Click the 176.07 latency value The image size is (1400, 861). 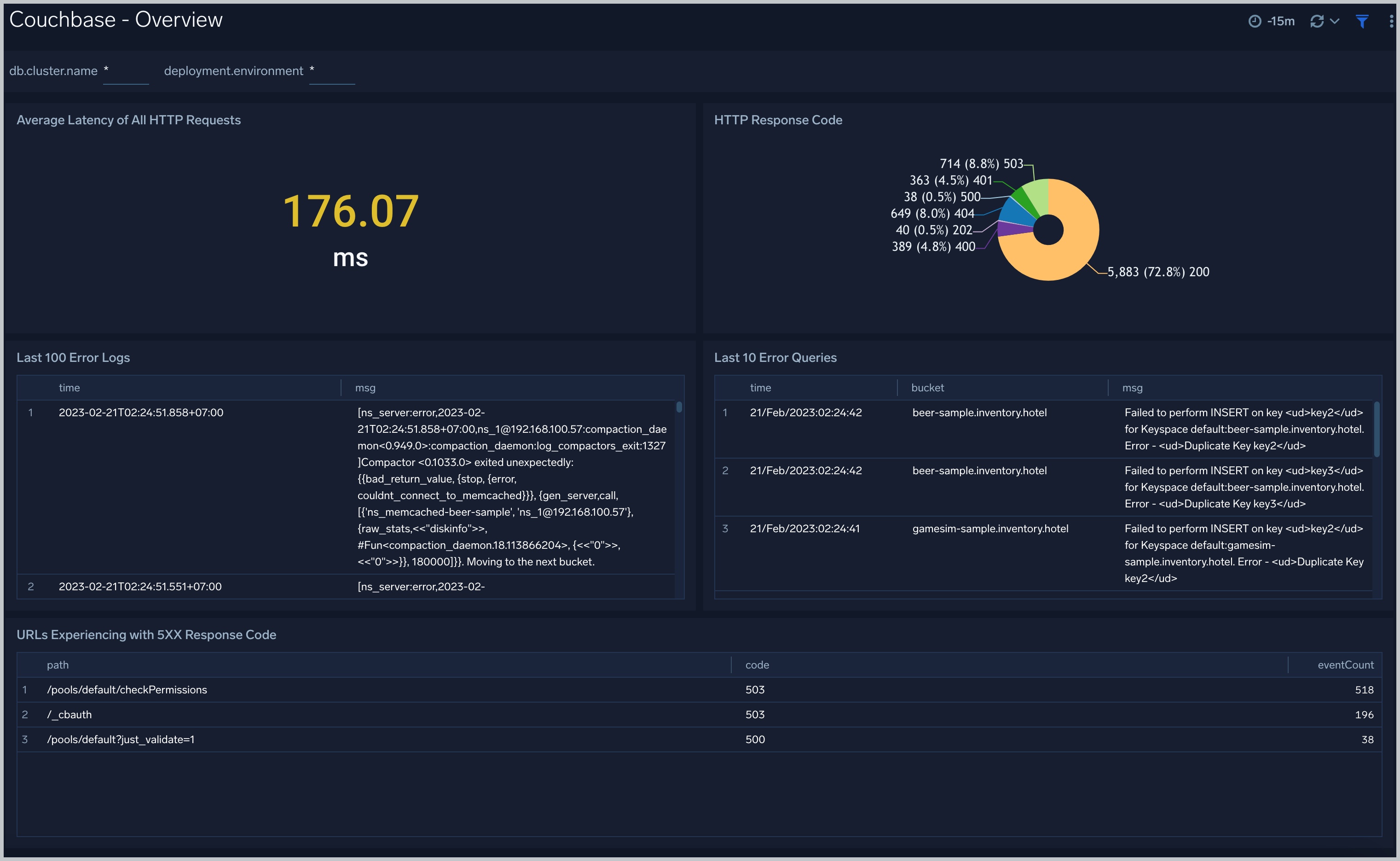click(x=351, y=211)
